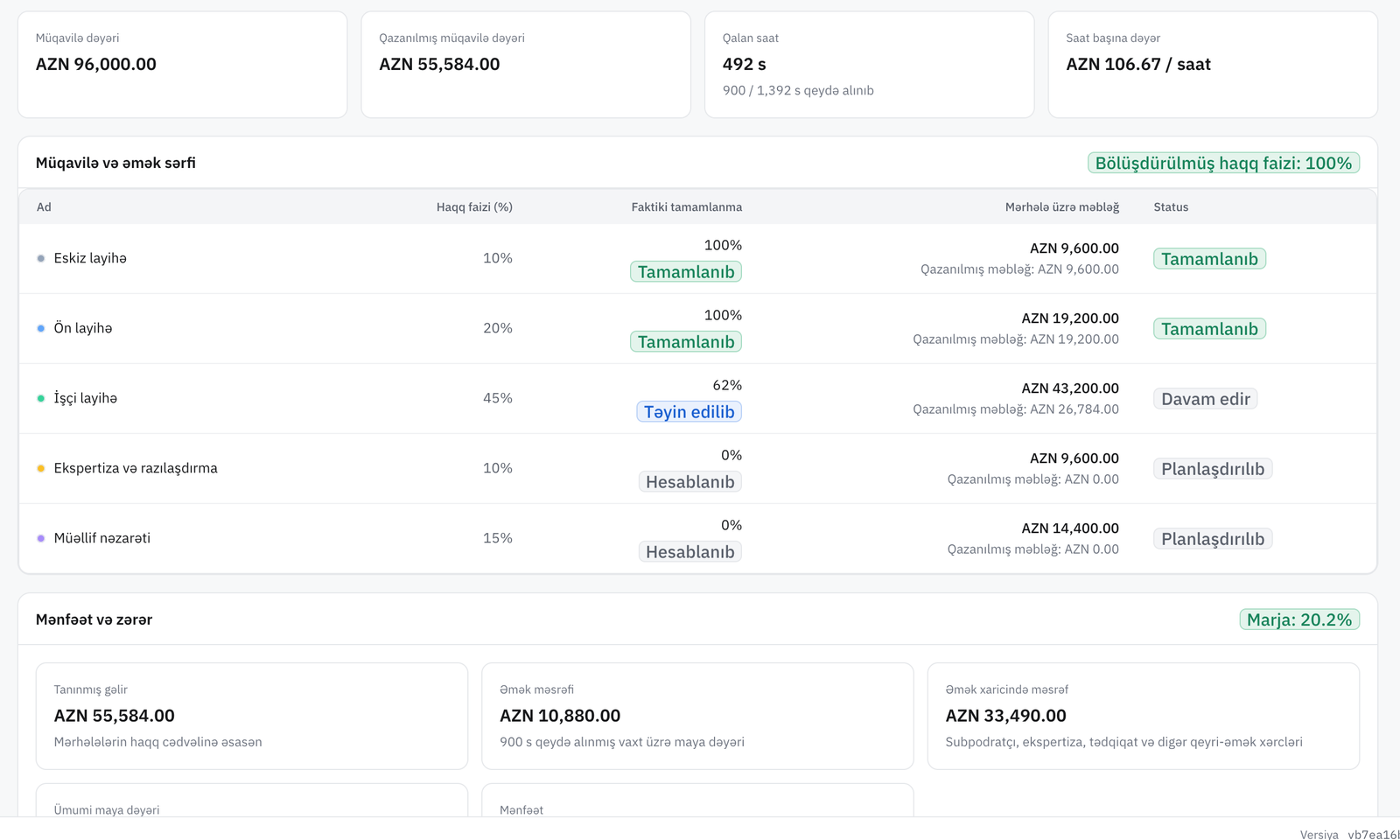Select the Əmək xaricində məsrəf card
Viewport: 1400px width, 840px height.
click(x=1144, y=716)
